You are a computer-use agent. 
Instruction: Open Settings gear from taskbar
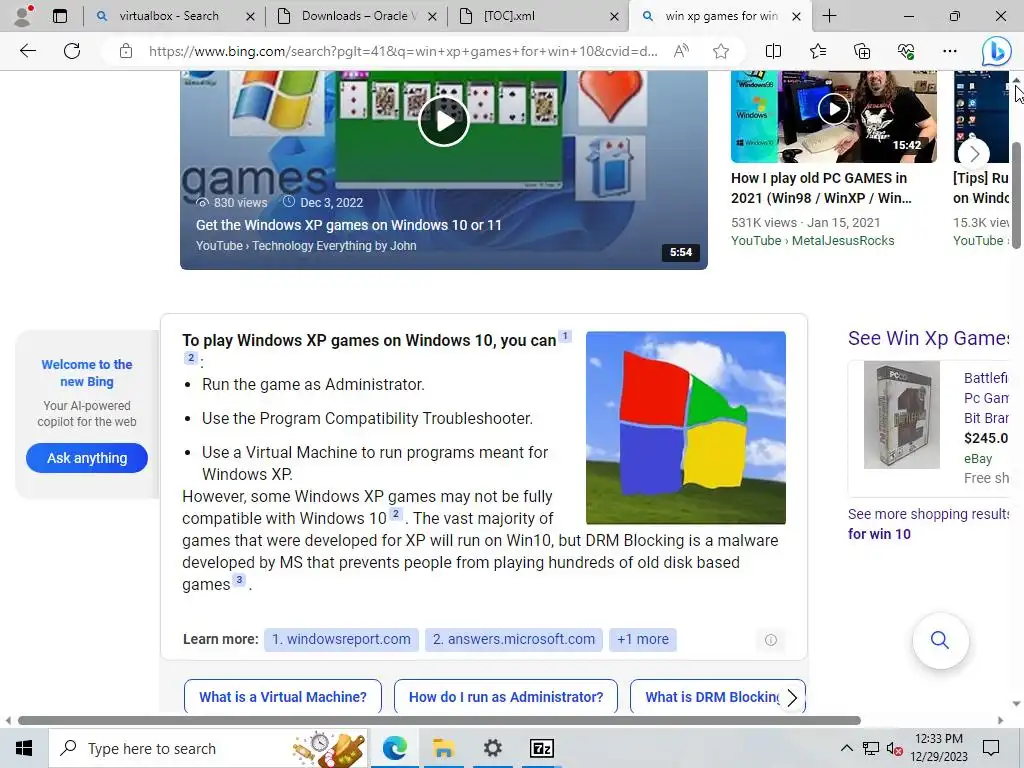pos(493,748)
